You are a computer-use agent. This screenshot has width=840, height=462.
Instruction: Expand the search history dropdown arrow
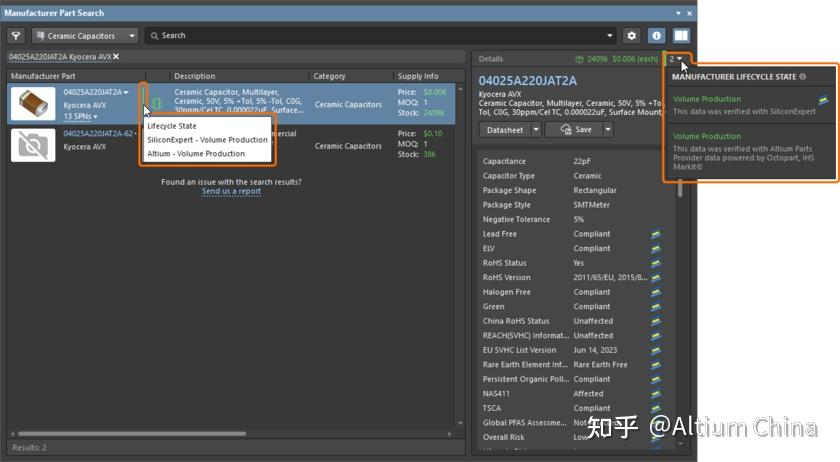pyautogui.click(x=610, y=36)
